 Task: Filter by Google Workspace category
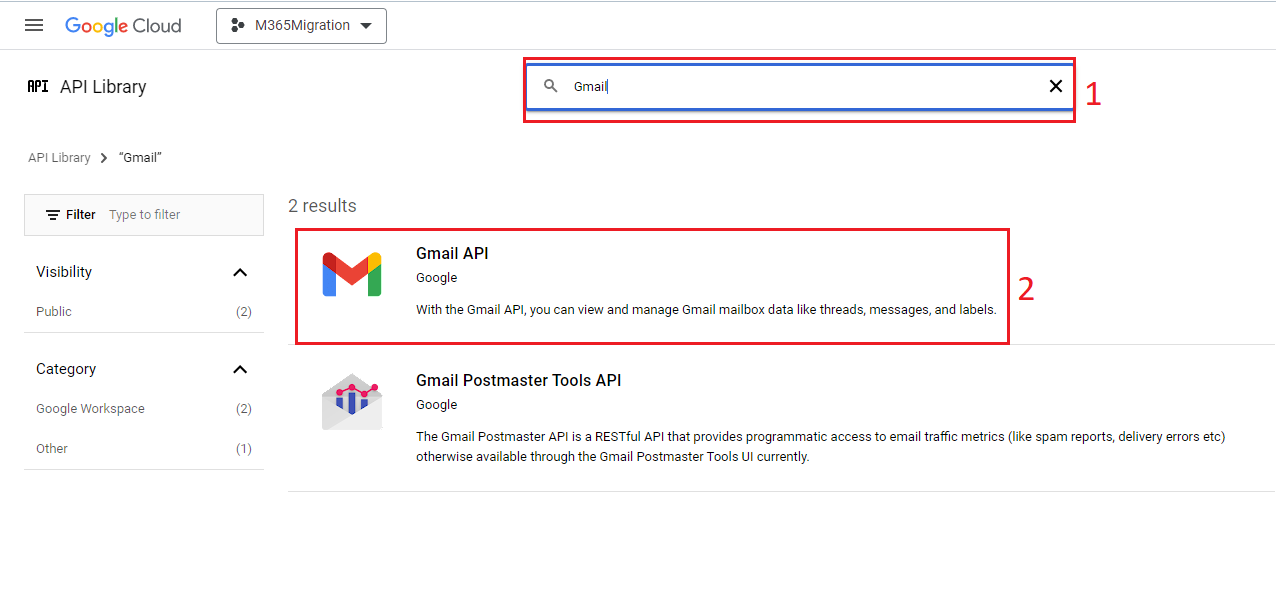click(144, 409)
